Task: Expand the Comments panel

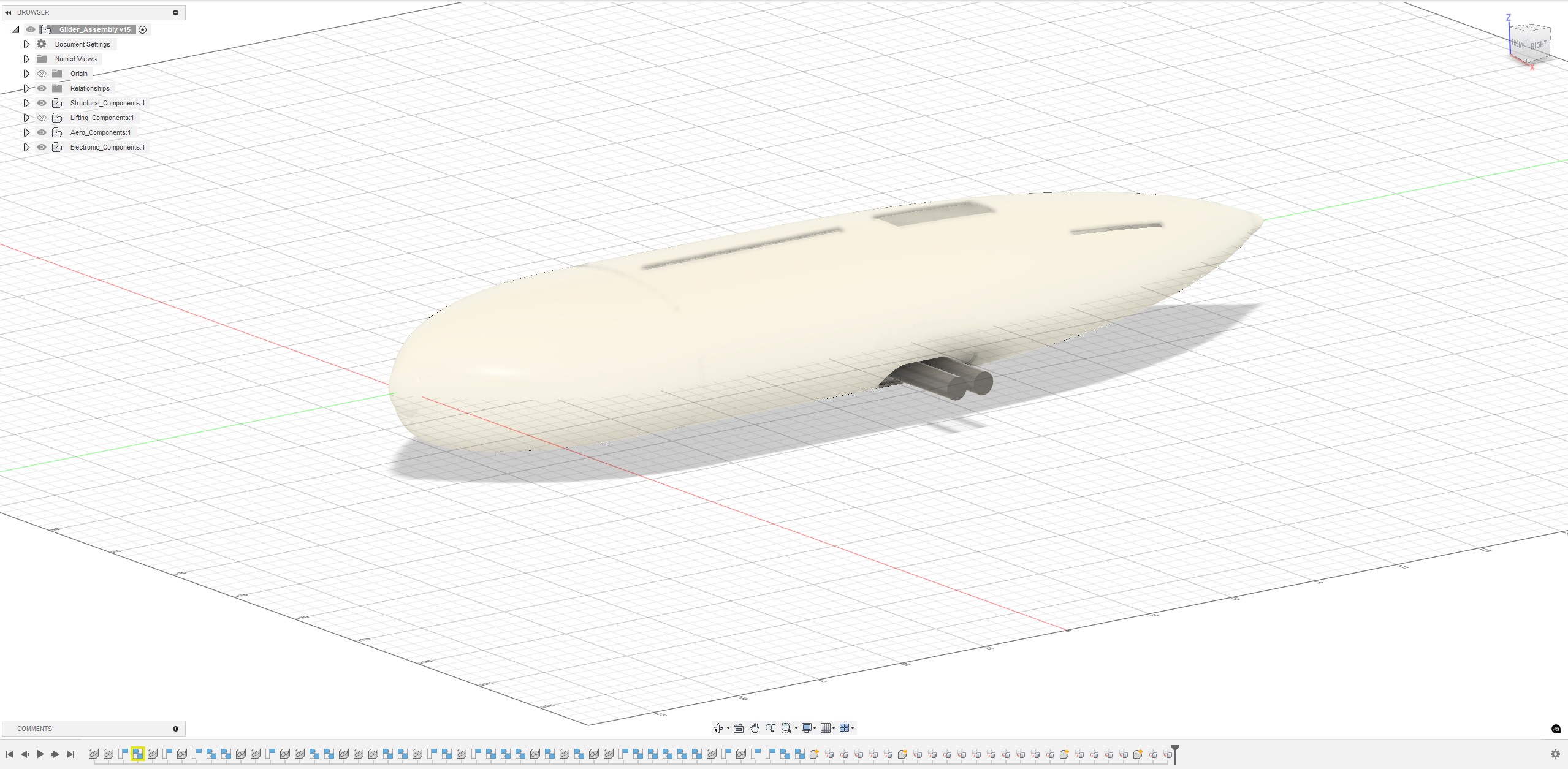Action: pos(175,729)
